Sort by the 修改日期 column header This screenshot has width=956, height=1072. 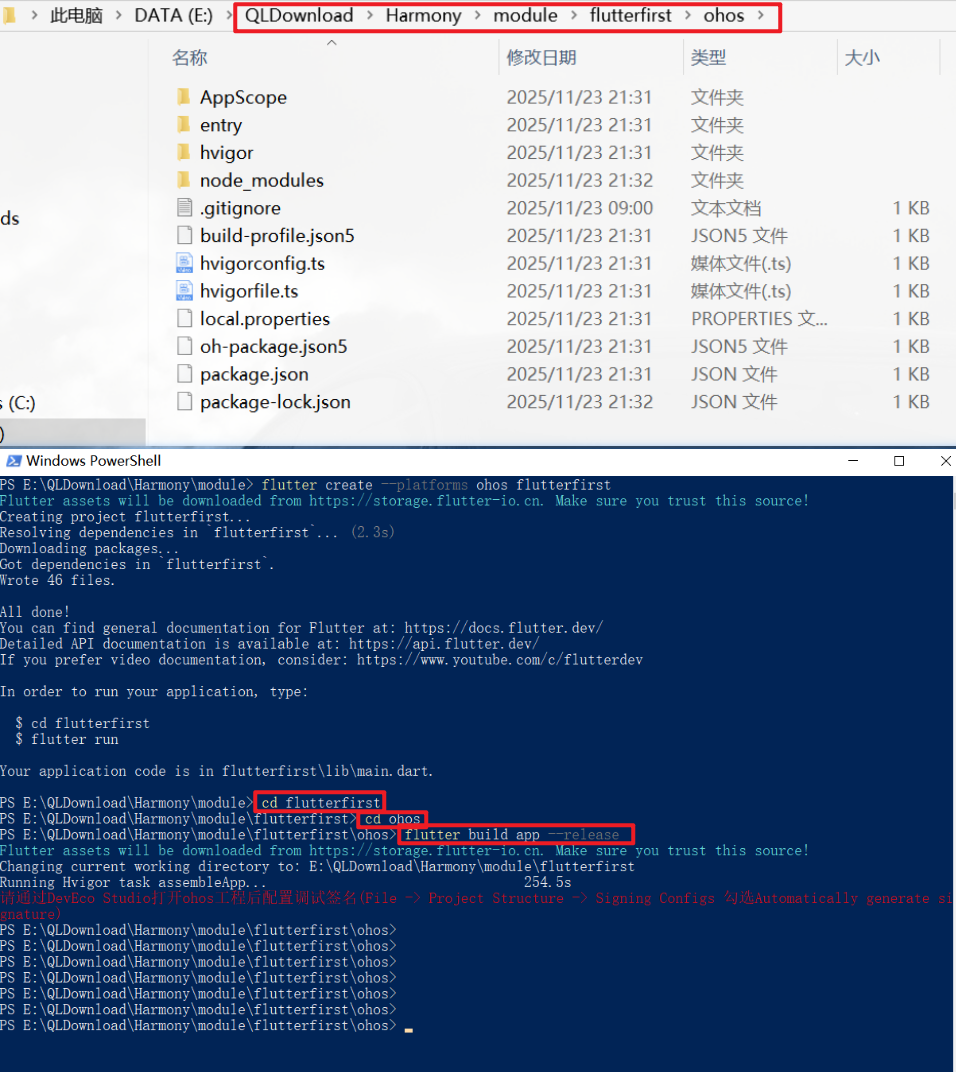542,57
